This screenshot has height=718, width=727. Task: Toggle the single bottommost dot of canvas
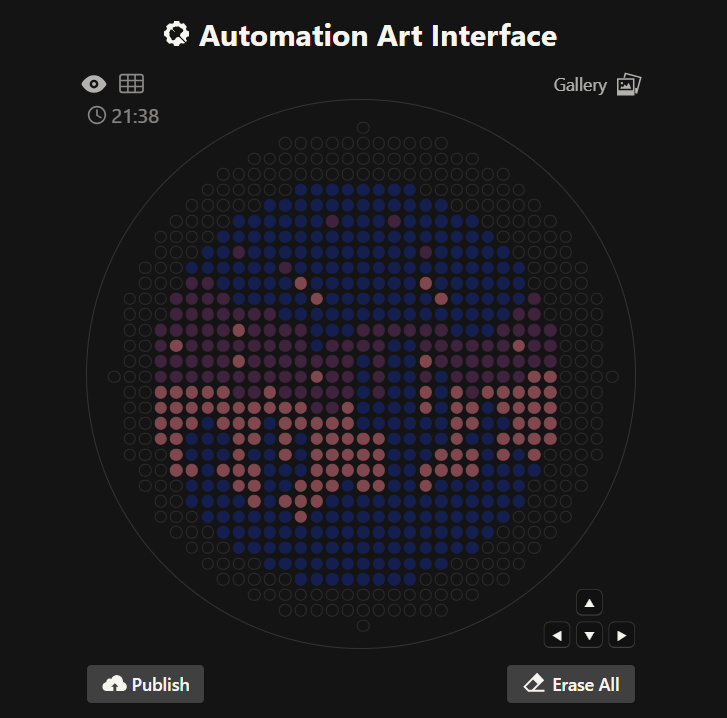[363, 625]
